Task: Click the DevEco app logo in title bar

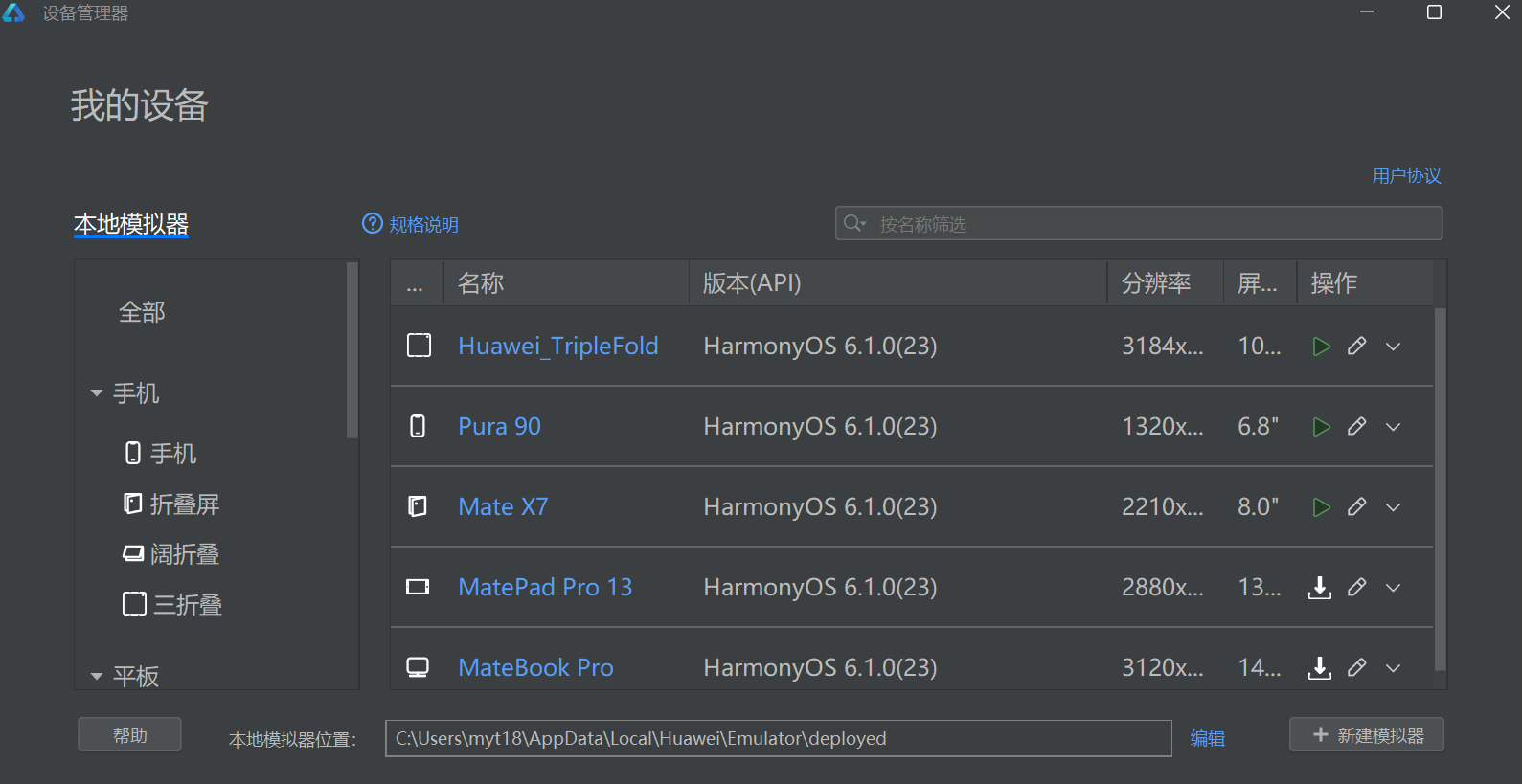Action: [13, 12]
